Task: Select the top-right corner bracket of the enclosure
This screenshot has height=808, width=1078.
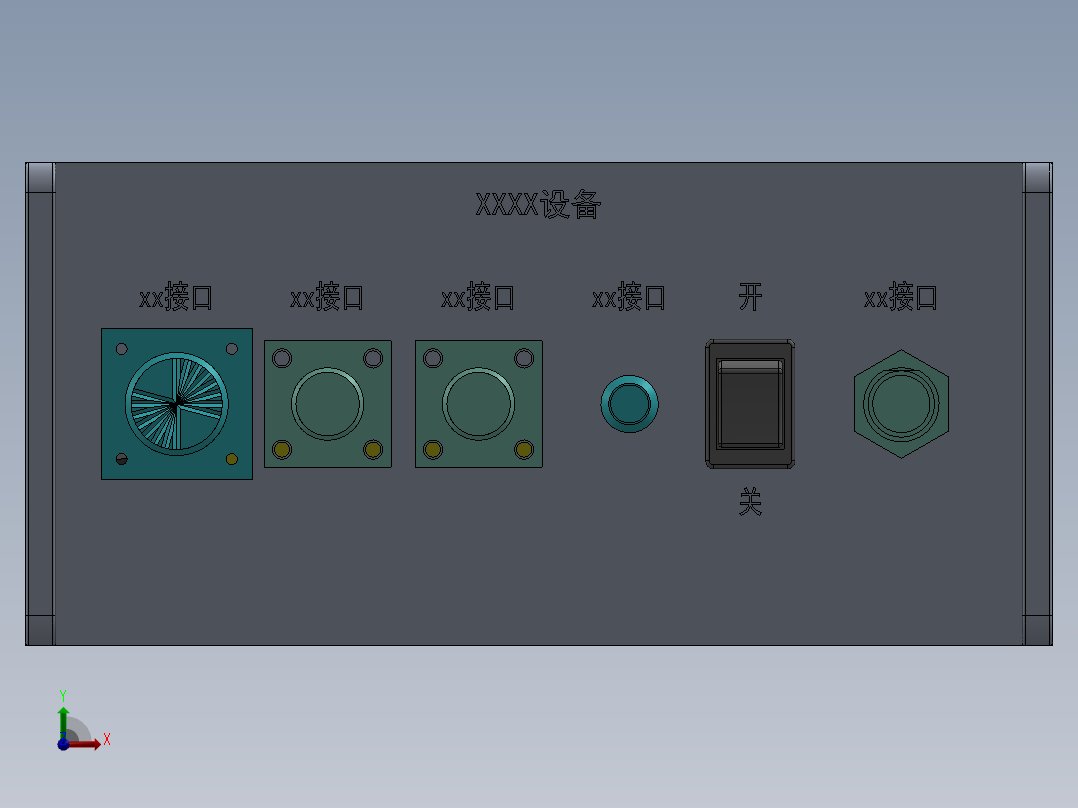Action: (1037, 178)
